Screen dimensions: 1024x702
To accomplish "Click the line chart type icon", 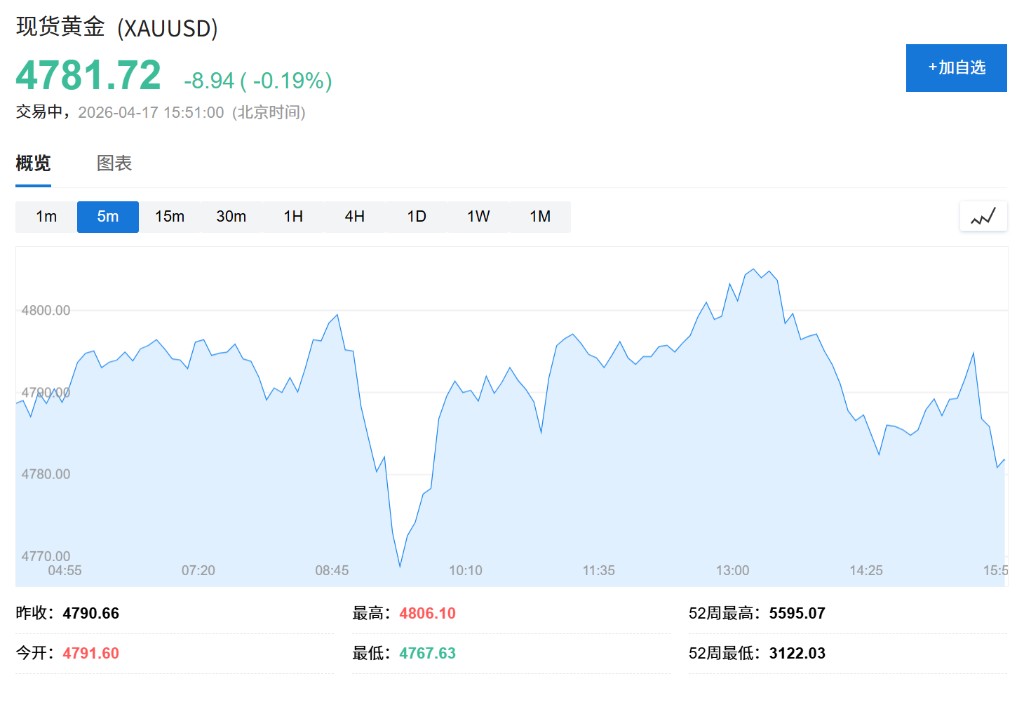I will click(x=982, y=216).
